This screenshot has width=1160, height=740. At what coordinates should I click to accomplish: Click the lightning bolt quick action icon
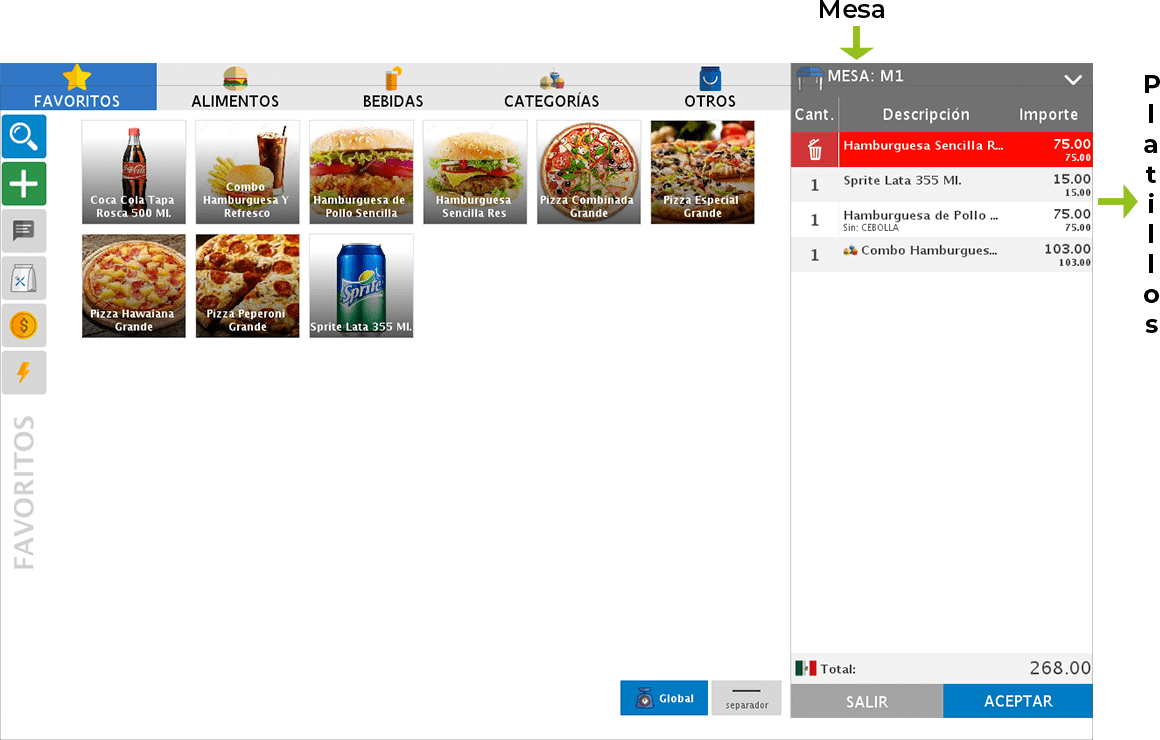pyautogui.click(x=23, y=372)
